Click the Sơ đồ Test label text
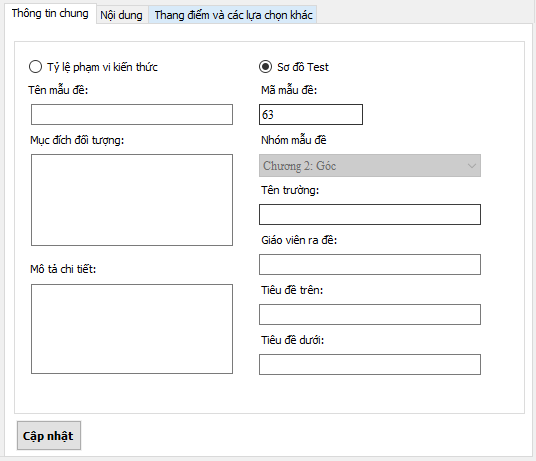The width and height of the screenshot is (536, 461). (x=303, y=67)
